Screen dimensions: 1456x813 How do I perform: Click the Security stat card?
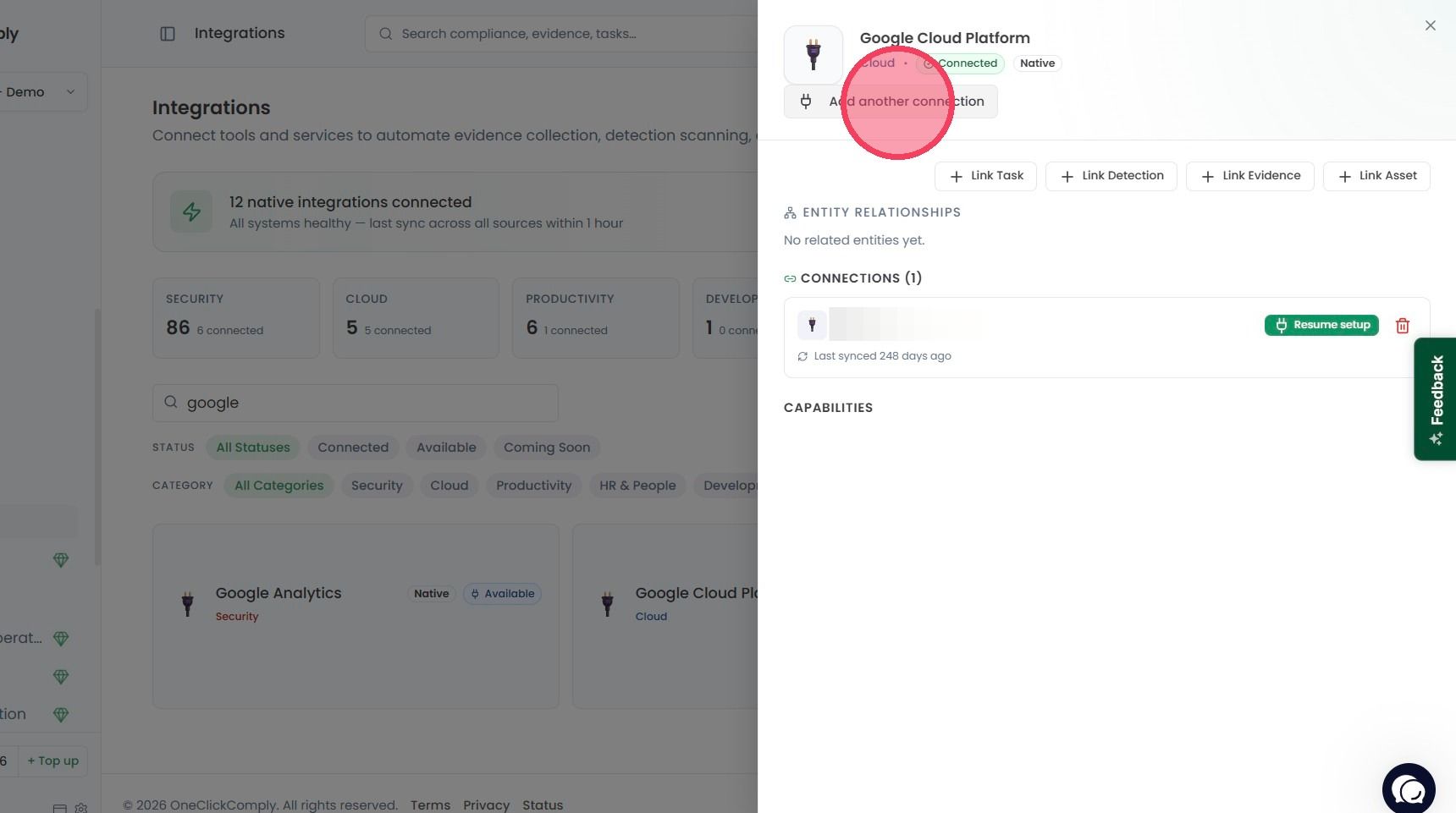pyautogui.click(x=236, y=318)
